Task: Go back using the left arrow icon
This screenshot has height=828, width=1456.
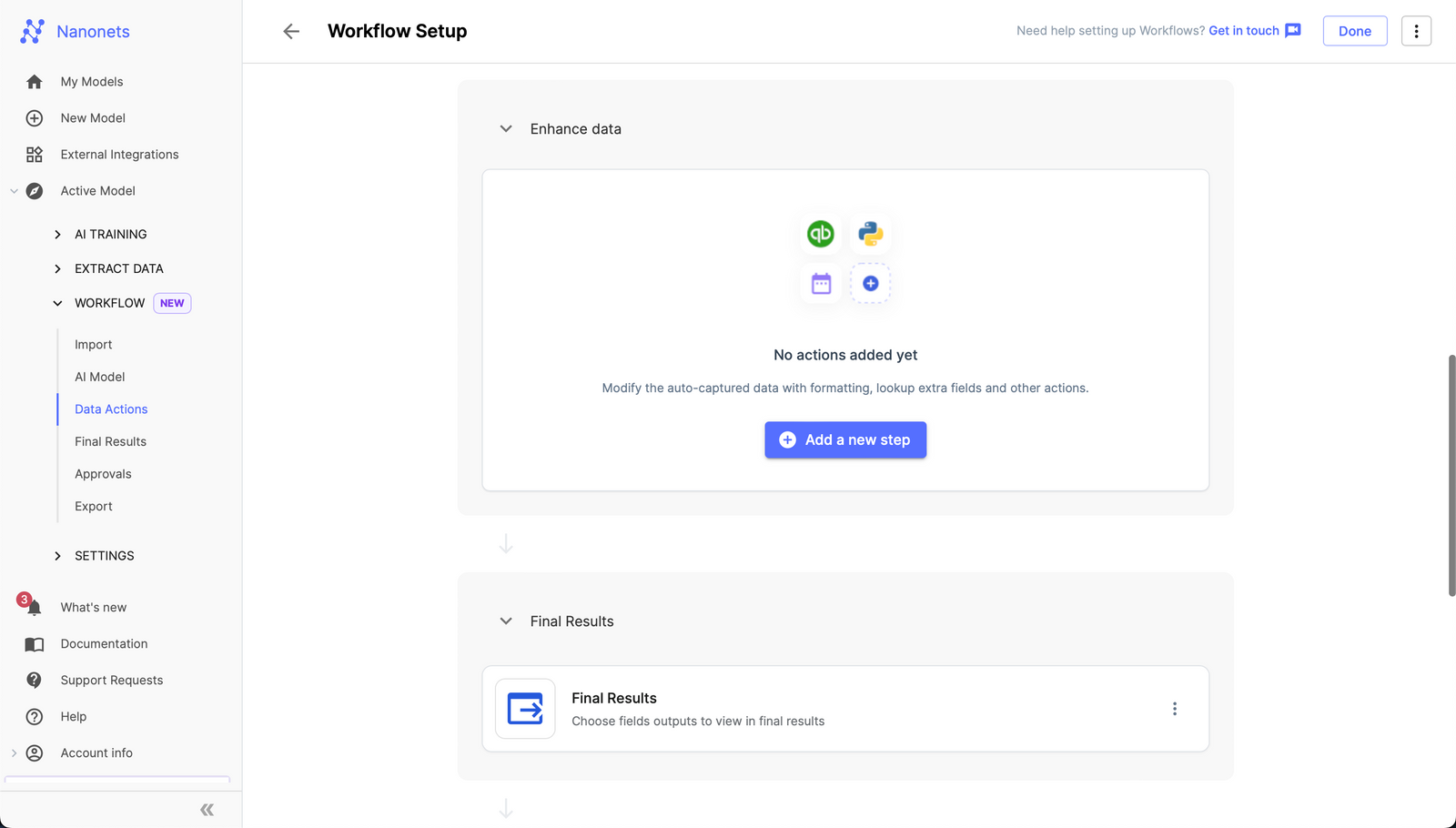Action: pyautogui.click(x=291, y=32)
